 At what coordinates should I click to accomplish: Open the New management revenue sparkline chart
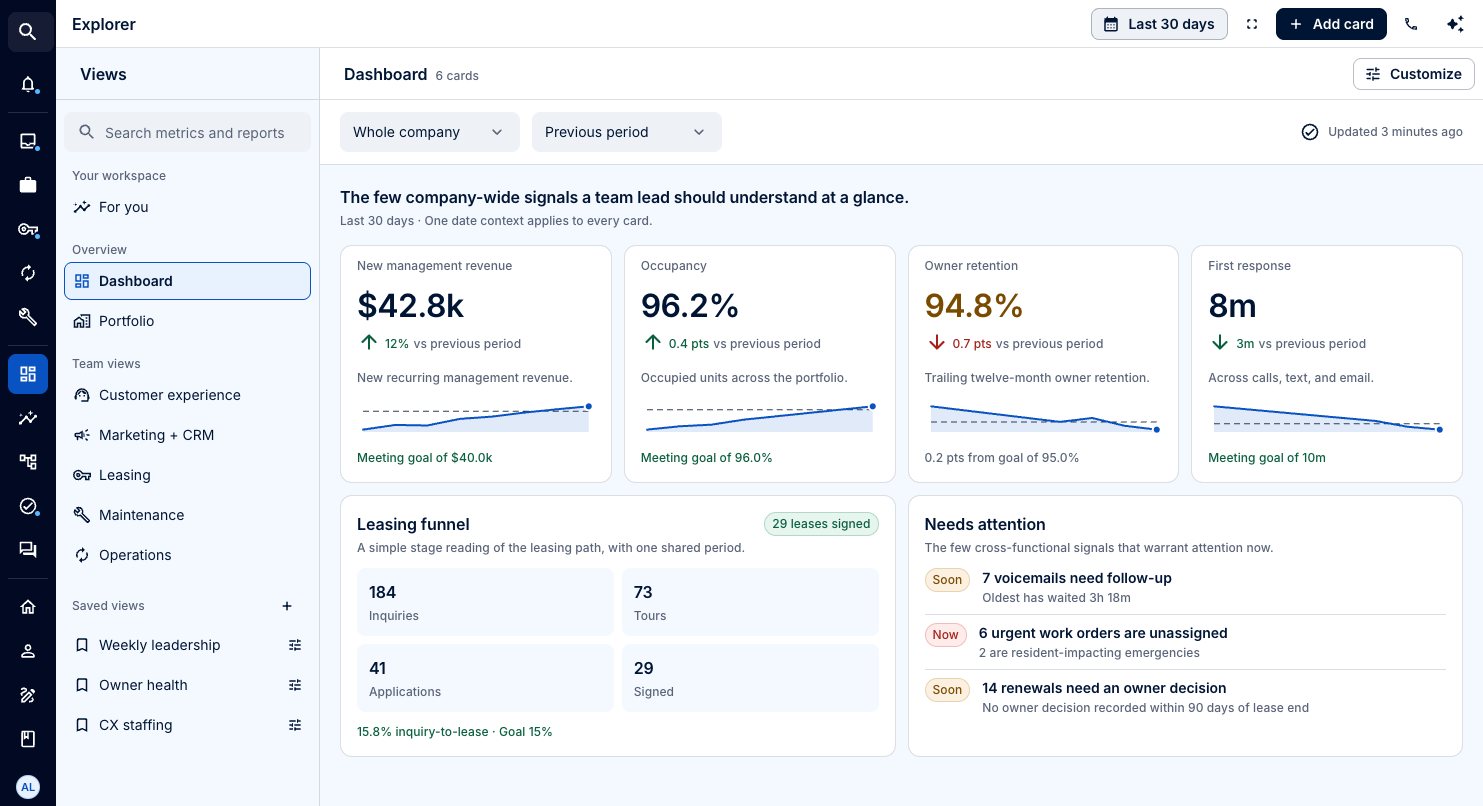(476, 418)
